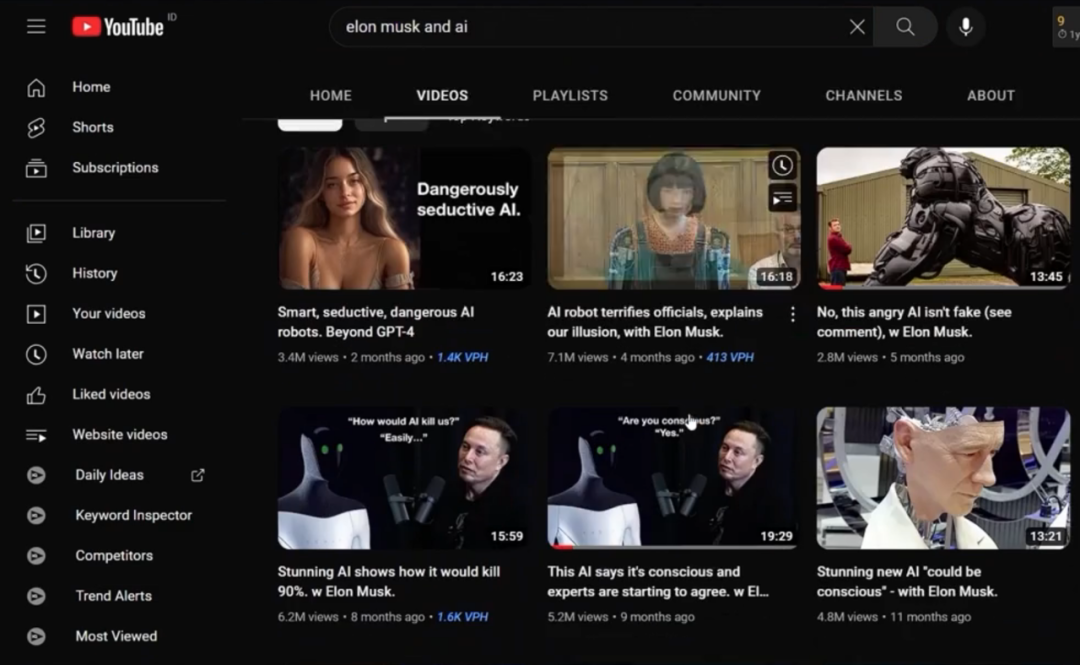Viewport: 1080px width, 665px height.
Task: Play the Dangerously seductive AI thumbnail
Action: (404, 218)
